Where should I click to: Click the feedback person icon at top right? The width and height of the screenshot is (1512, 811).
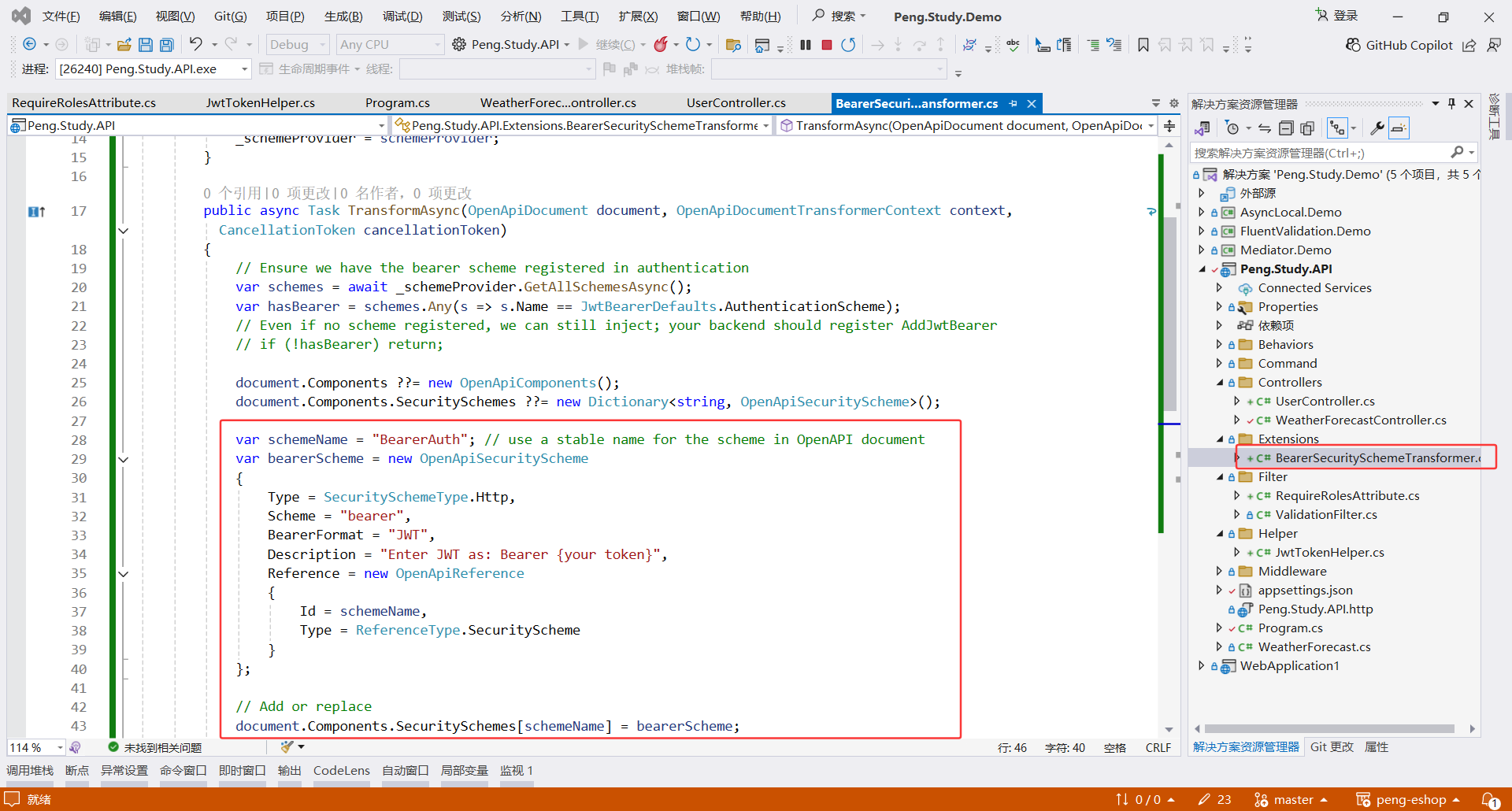tap(1494, 45)
